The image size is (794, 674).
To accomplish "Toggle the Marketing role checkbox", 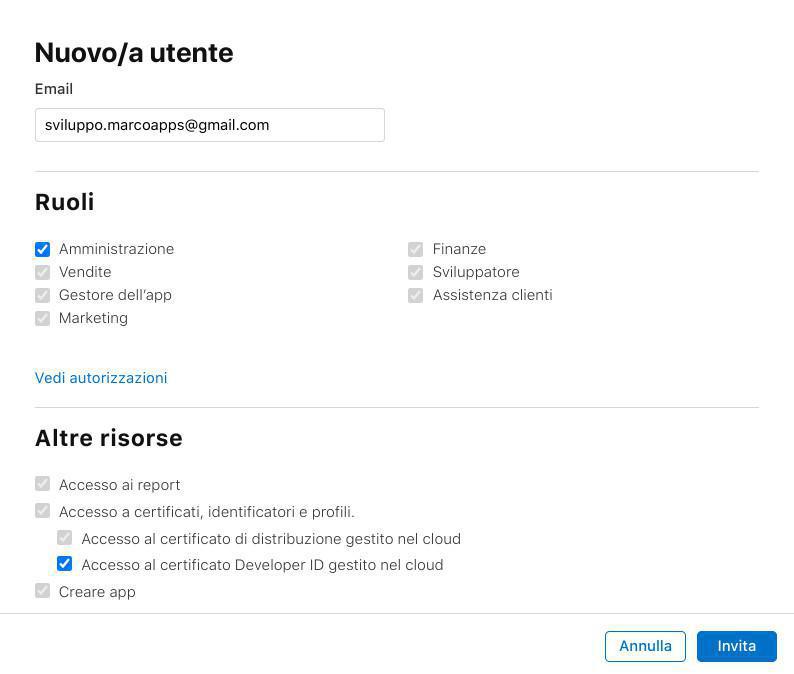I will 42,318.
